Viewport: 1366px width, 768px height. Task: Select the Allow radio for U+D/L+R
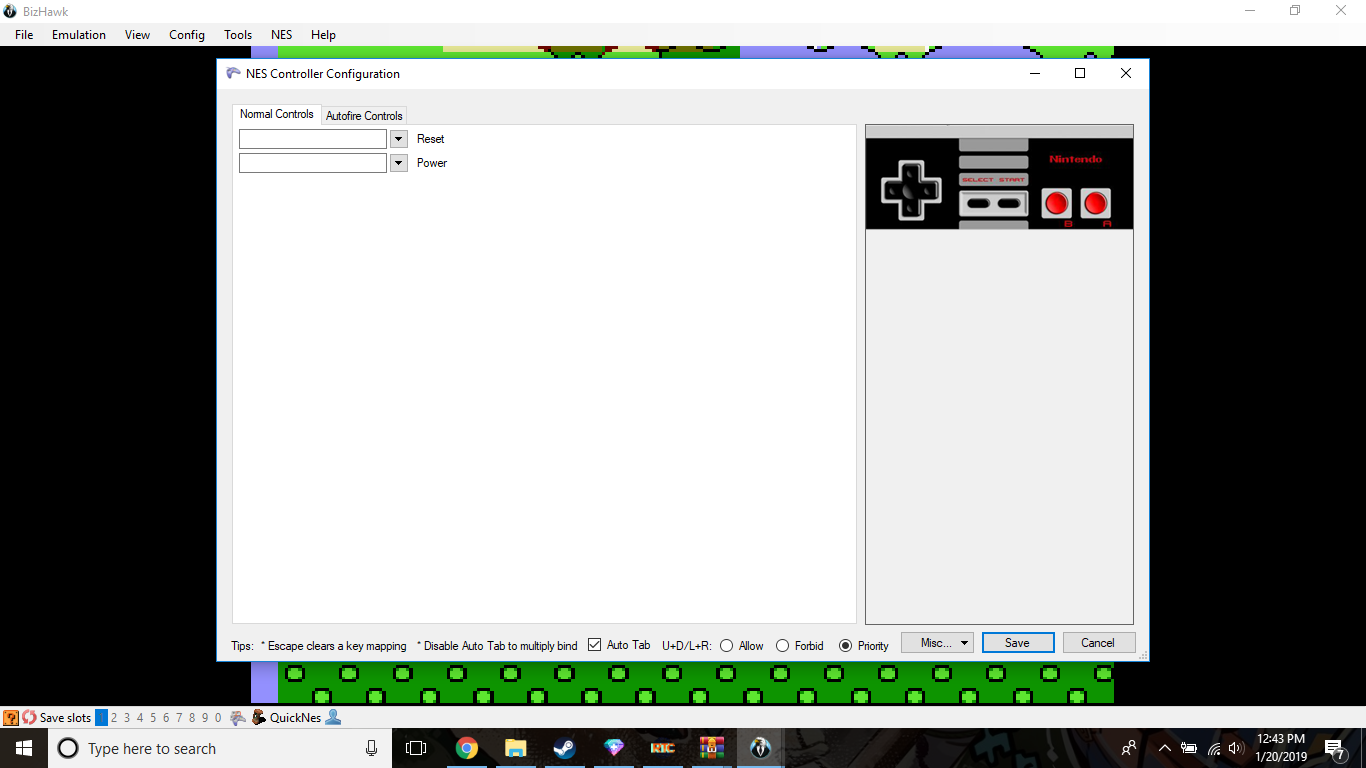point(727,645)
